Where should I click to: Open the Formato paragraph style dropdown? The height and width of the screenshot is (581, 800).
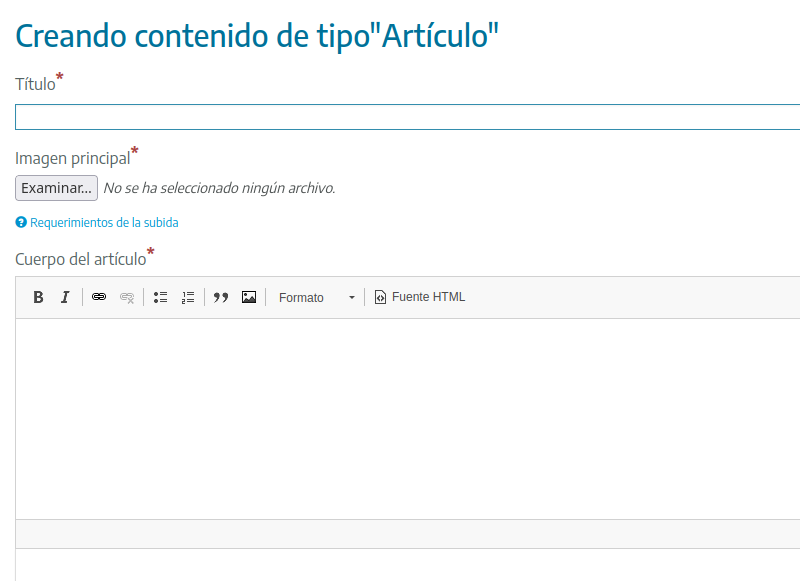[316, 297]
